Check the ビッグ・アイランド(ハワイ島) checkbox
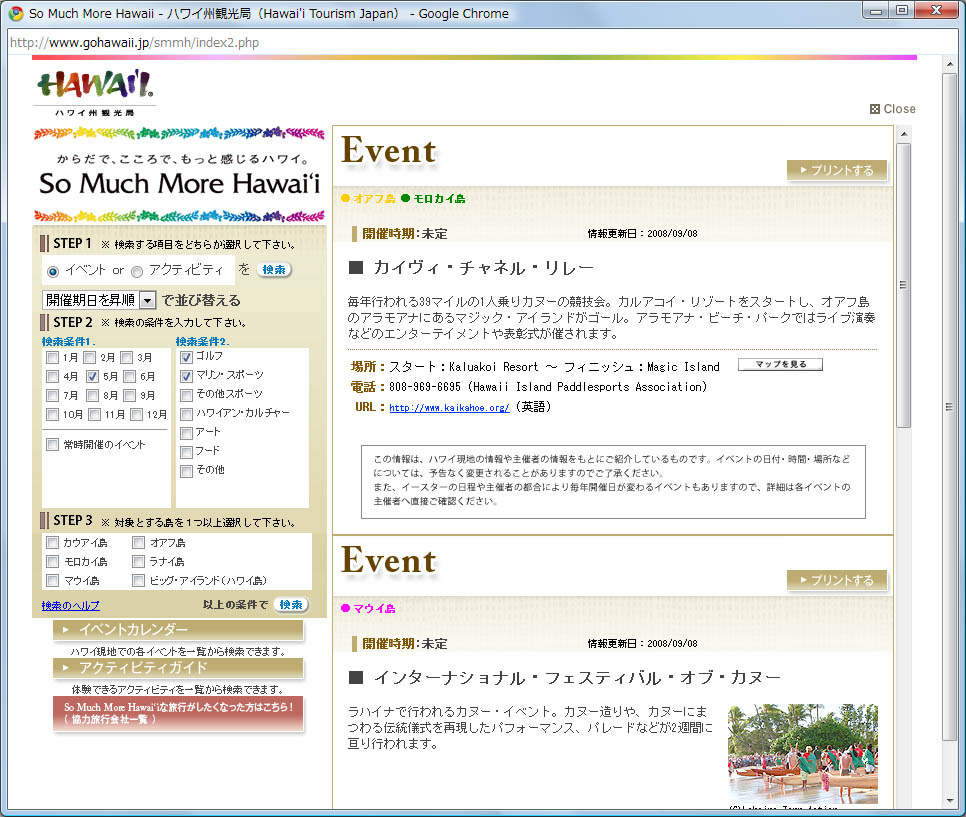This screenshot has width=966, height=817. [x=139, y=580]
